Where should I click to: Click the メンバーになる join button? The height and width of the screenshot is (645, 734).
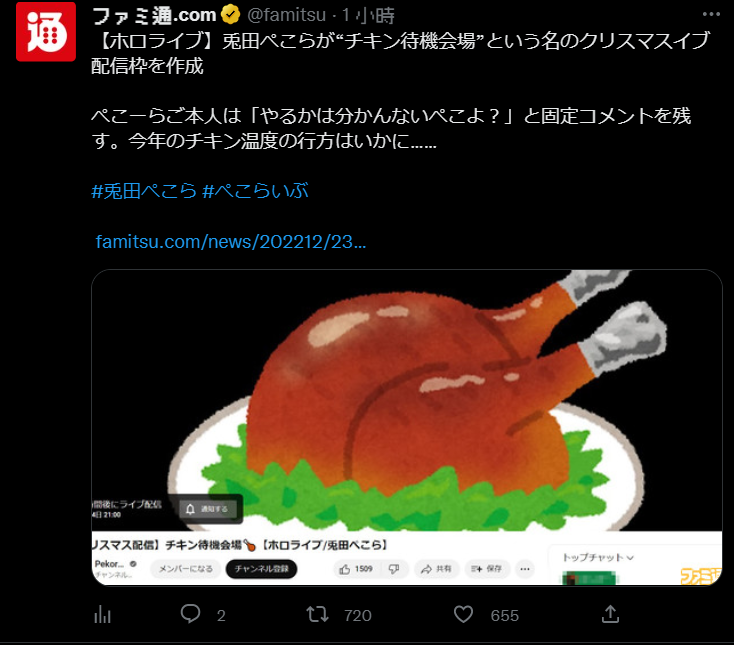click(185, 569)
